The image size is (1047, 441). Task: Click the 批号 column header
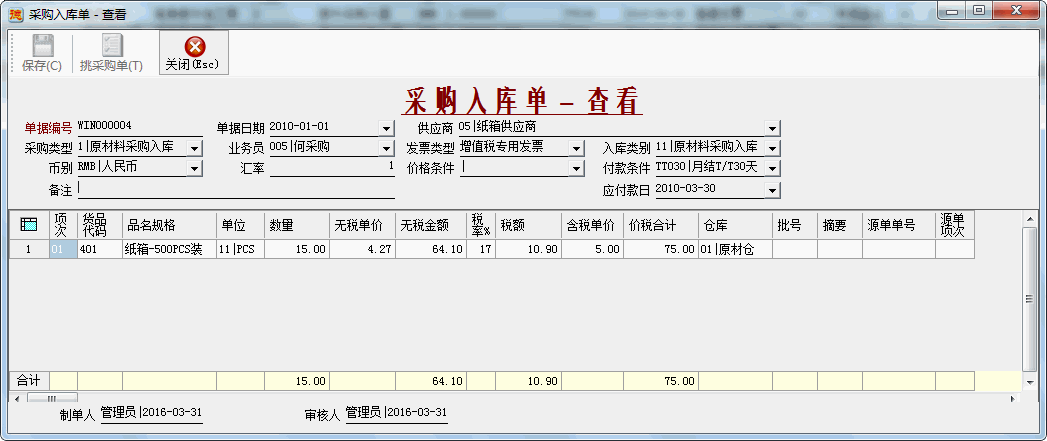coord(795,225)
